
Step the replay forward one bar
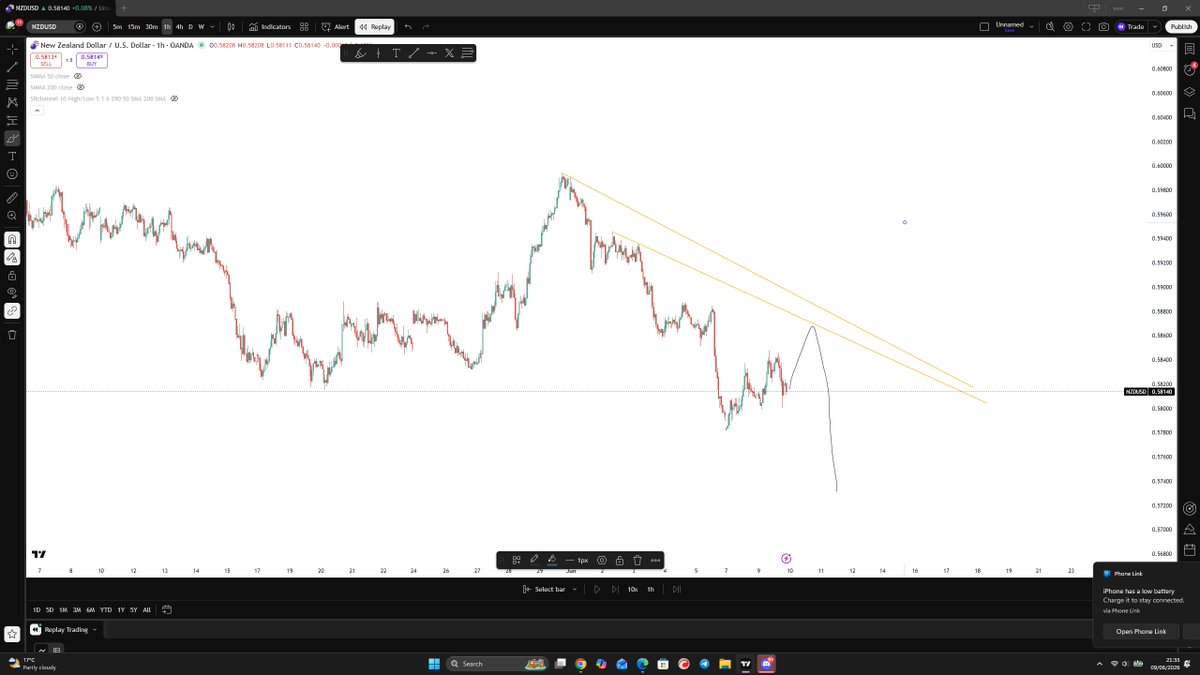615,589
